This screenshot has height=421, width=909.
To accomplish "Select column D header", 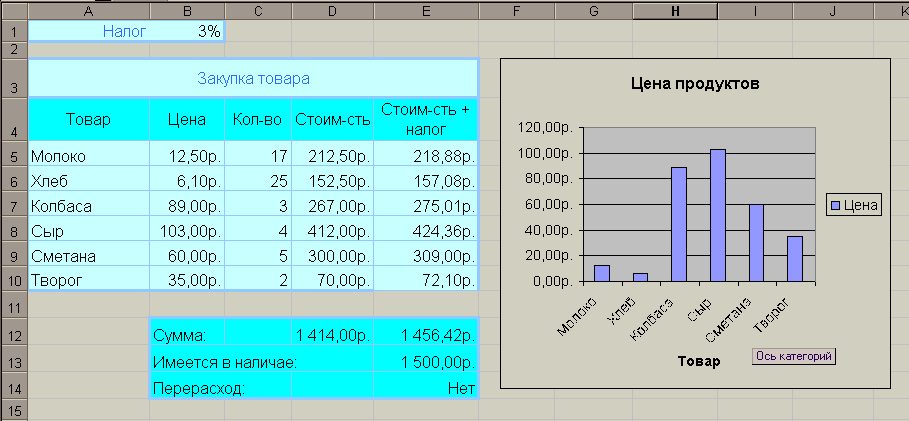I will [332, 10].
